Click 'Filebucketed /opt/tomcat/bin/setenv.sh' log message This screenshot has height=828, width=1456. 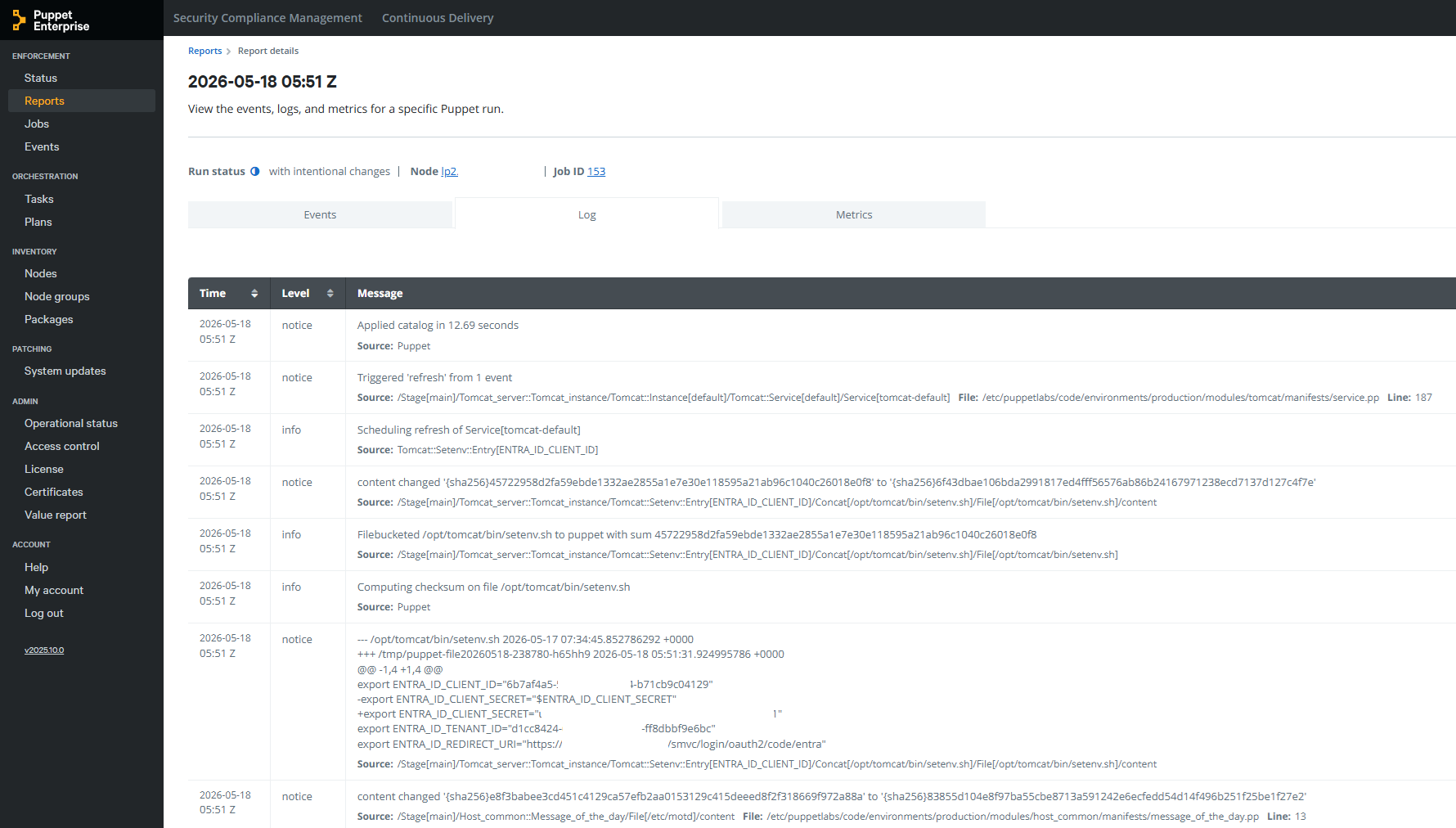click(697, 535)
